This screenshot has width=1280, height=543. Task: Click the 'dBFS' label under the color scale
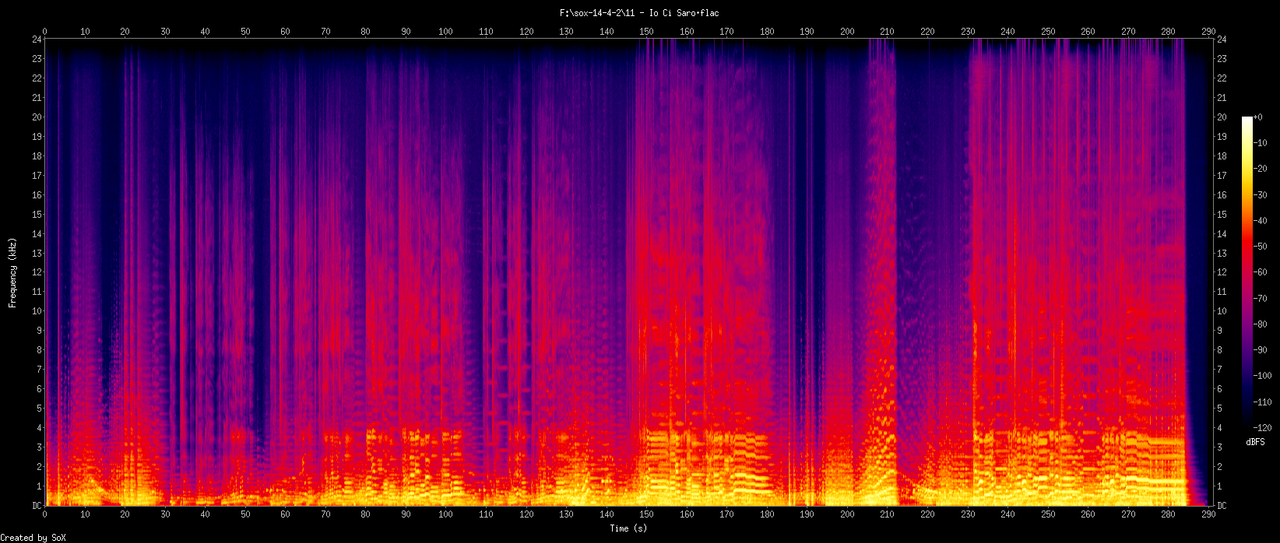[x=1256, y=441]
